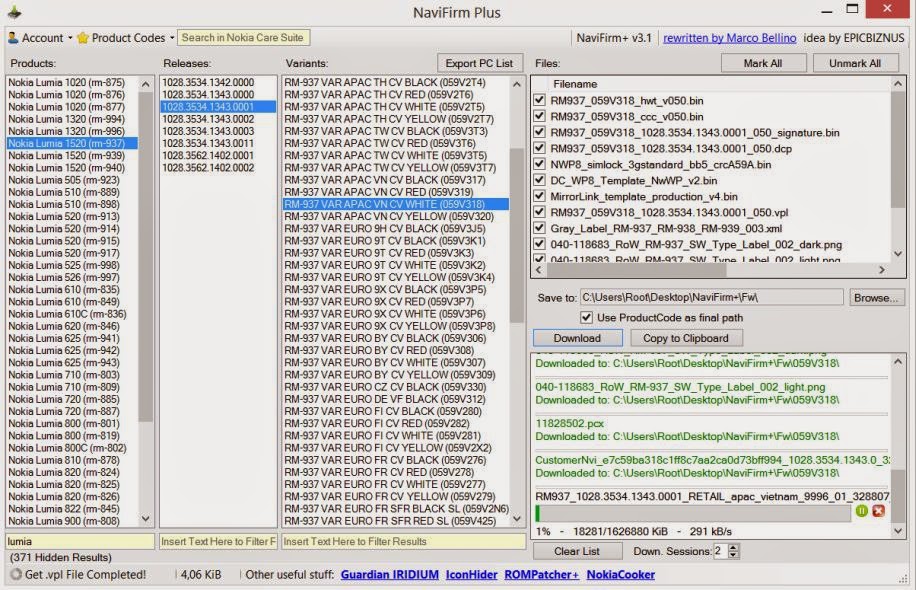Uncheck RM937_059V318_hwt_v050.bin file

coord(540,100)
